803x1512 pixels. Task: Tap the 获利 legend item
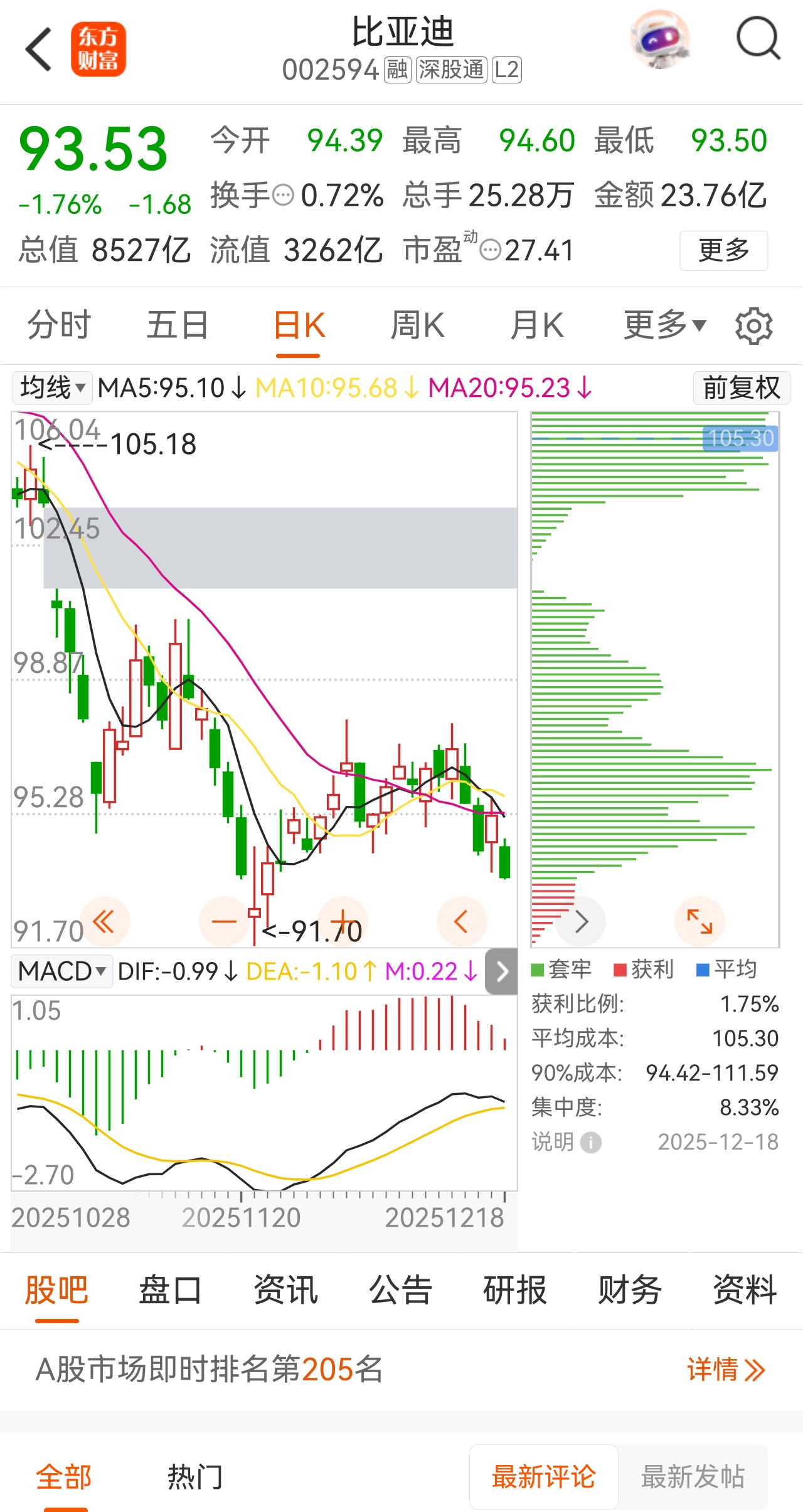click(x=644, y=970)
